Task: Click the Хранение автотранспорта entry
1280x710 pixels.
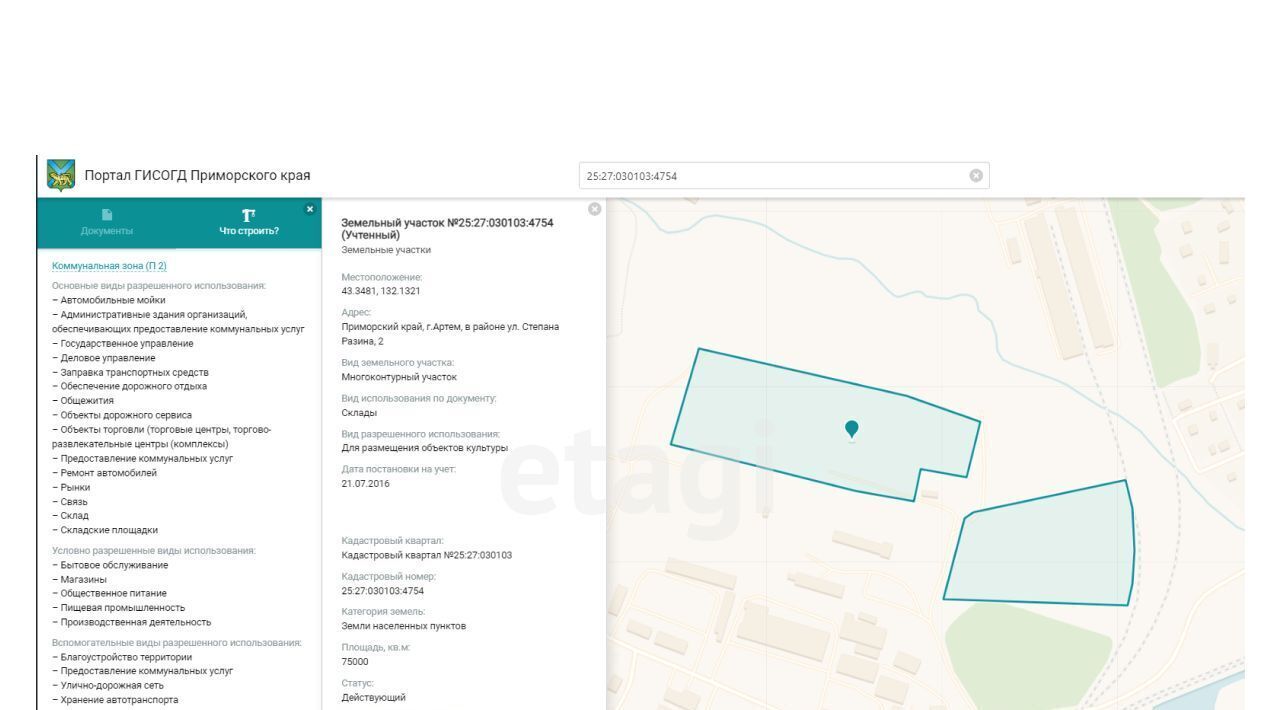Action: (x=117, y=700)
